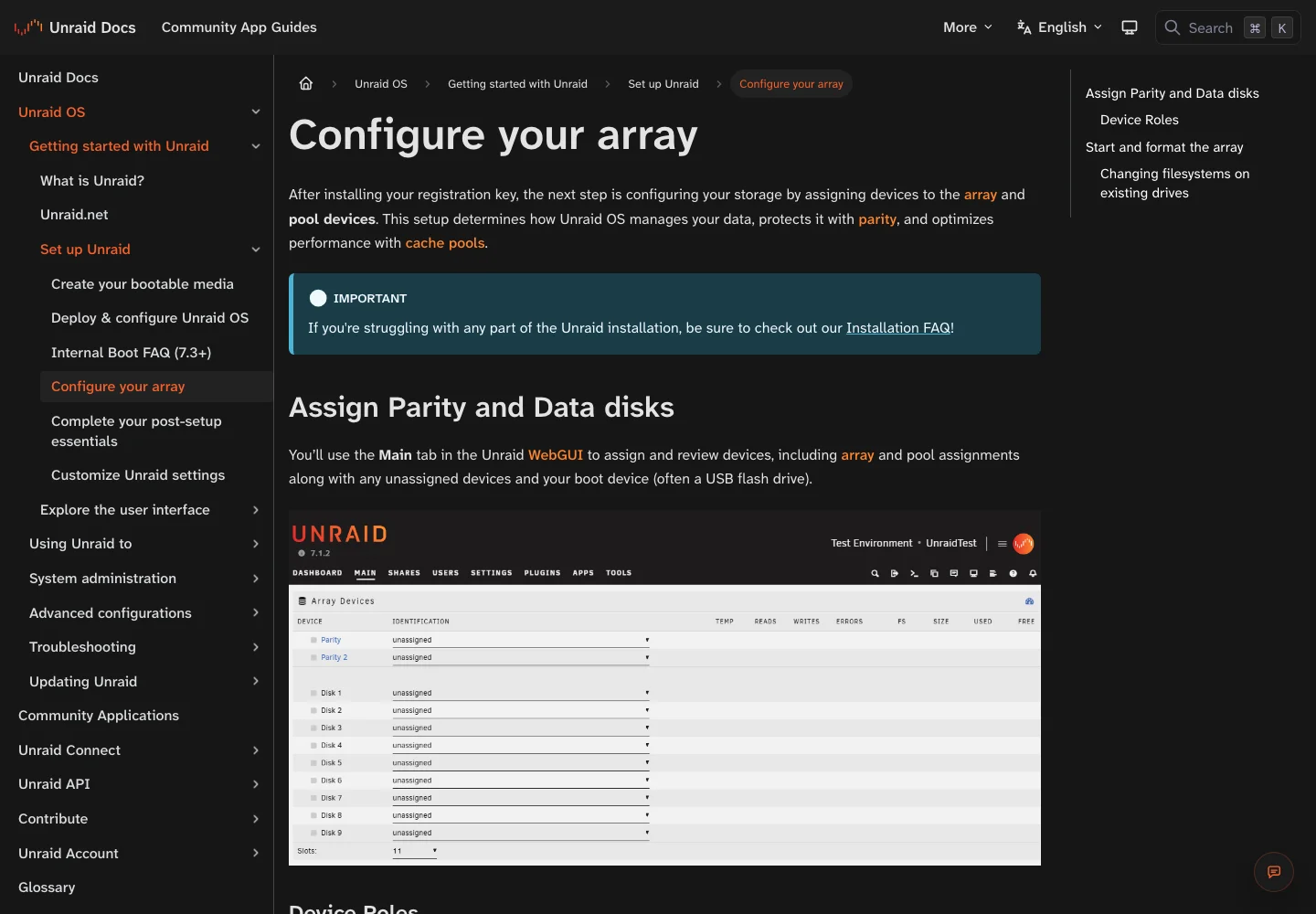Screen dimensions: 1316x914
Task: Open Create your bootable media page
Action: pyautogui.click(x=143, y=284)
